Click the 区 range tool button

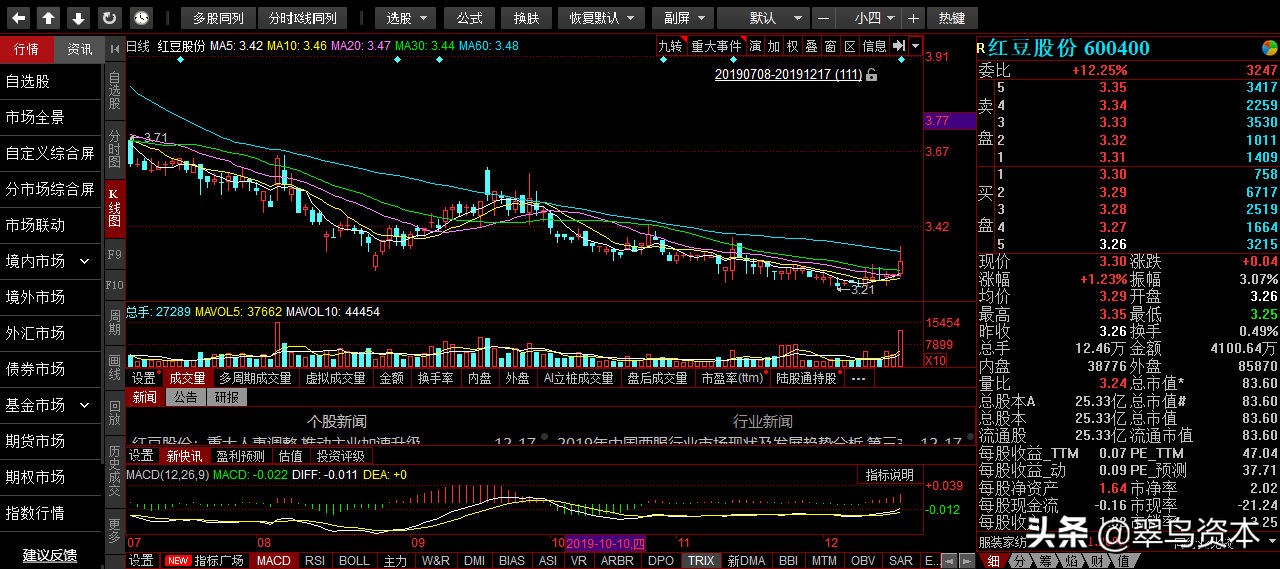(x=849, y=46)
